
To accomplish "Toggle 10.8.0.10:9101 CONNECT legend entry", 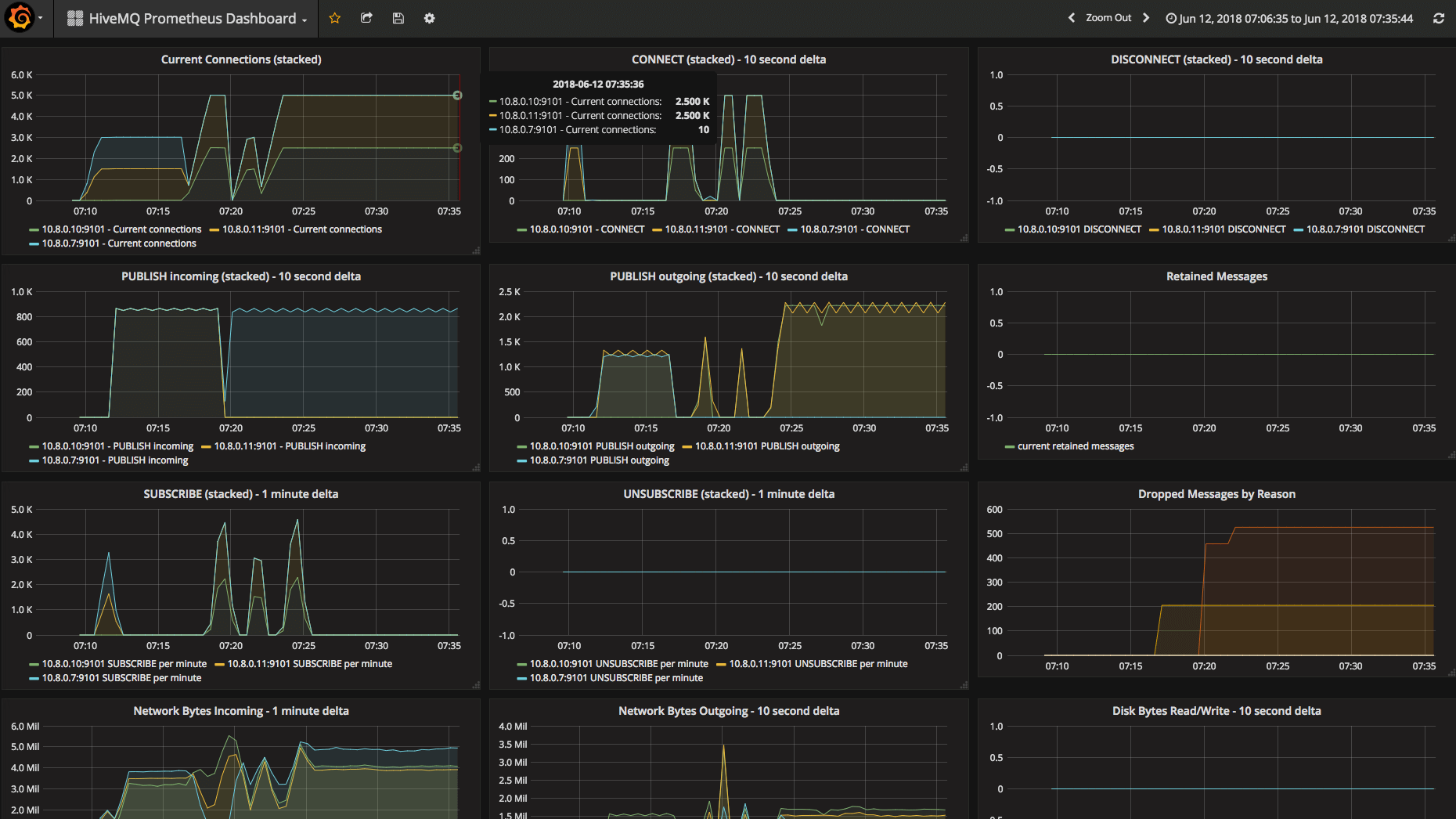I will tap(587, 229).
